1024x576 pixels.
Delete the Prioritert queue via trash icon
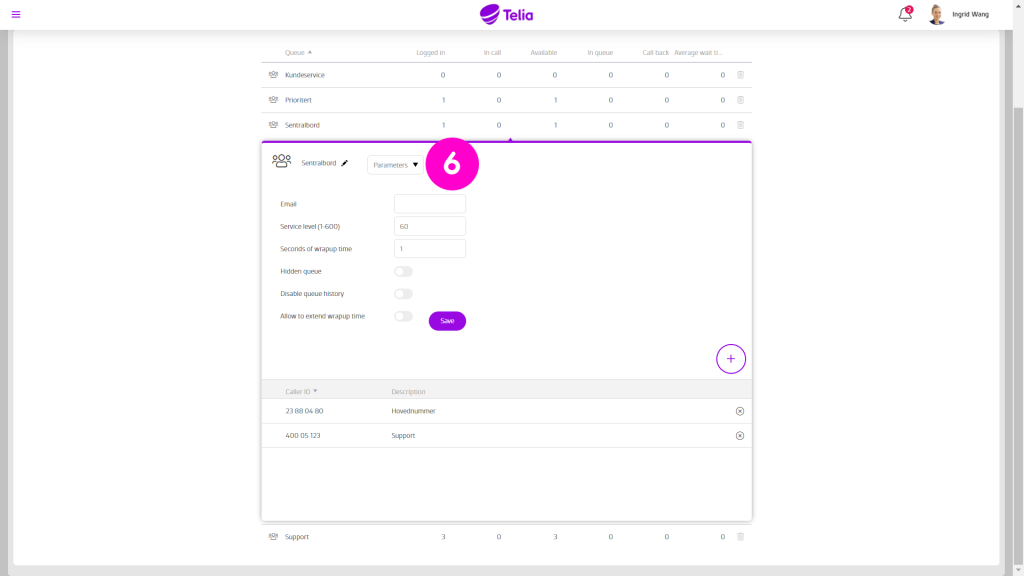coord(739,99)
